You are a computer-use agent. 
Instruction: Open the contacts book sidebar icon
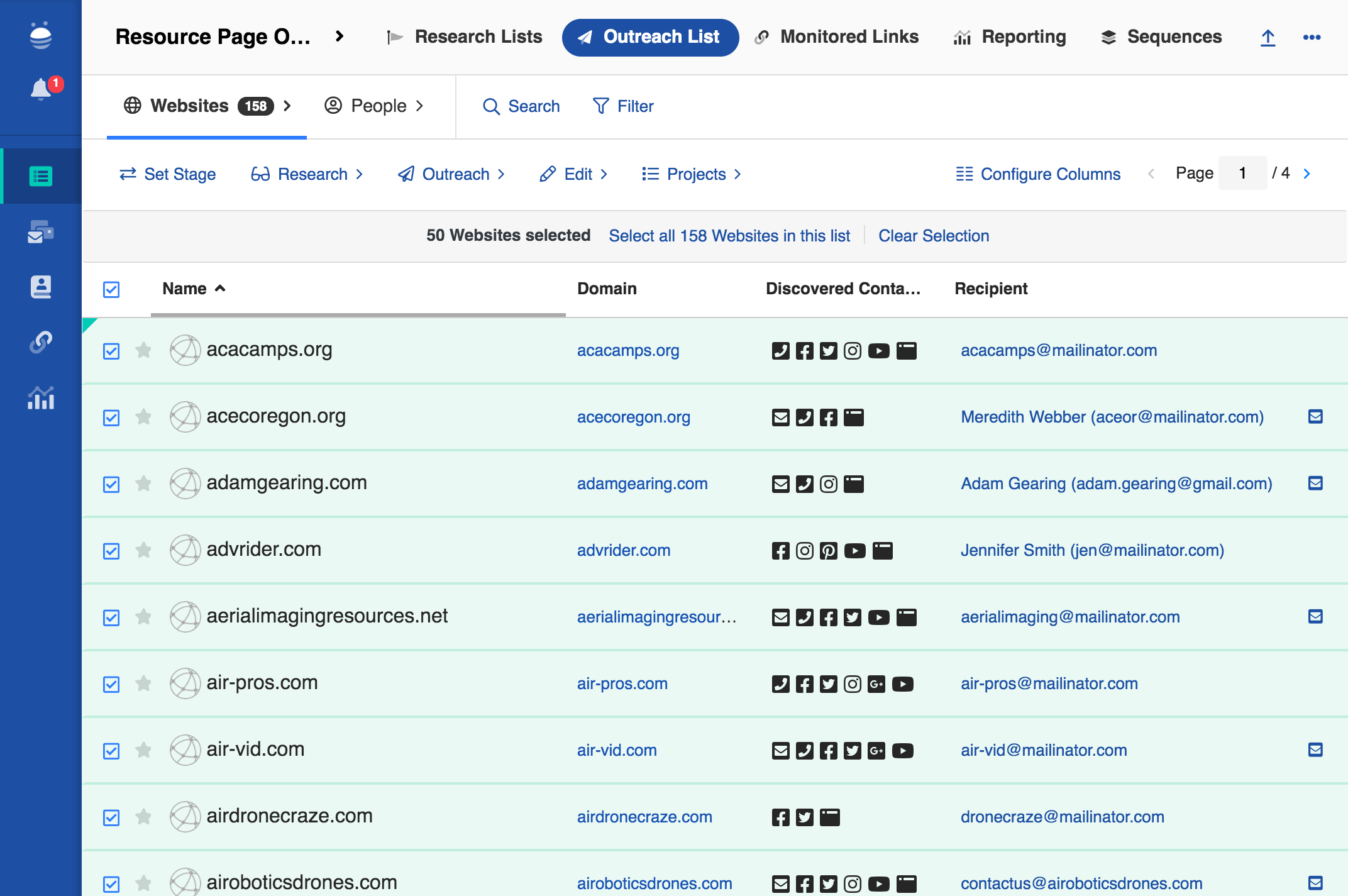pos(41,287)
